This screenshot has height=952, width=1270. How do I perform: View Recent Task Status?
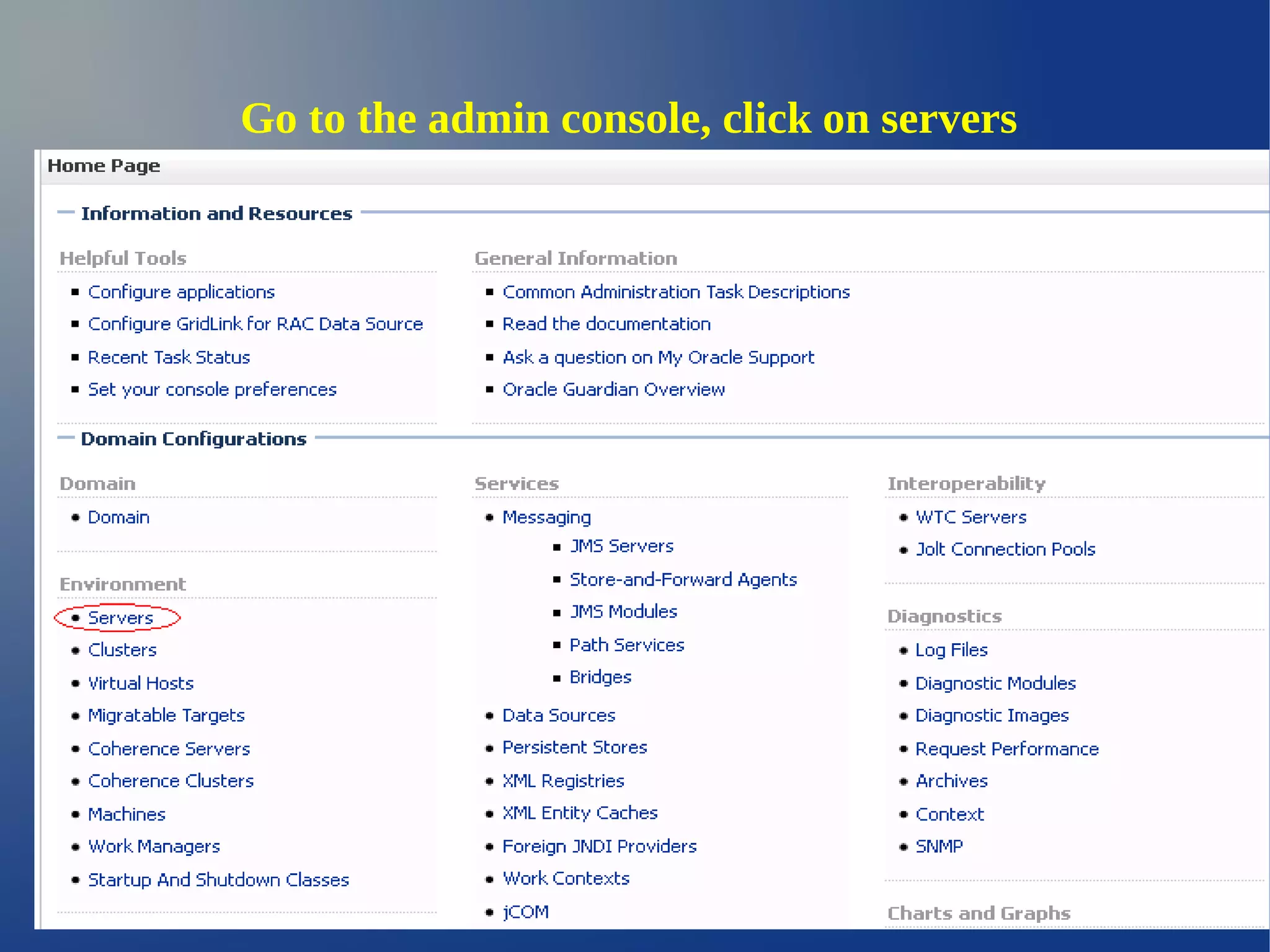pyautogui.click(x=169, y=358)
